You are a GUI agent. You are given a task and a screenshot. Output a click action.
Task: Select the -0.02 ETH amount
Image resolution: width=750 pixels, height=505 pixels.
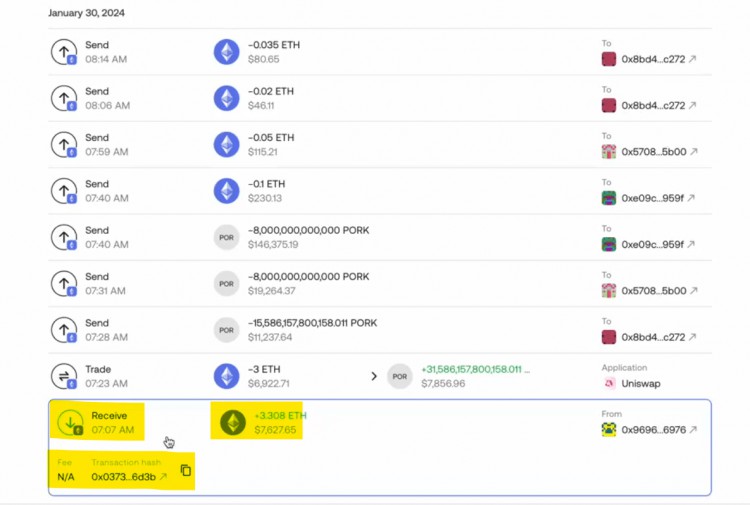pyautogui.click(x=271, y=91)
